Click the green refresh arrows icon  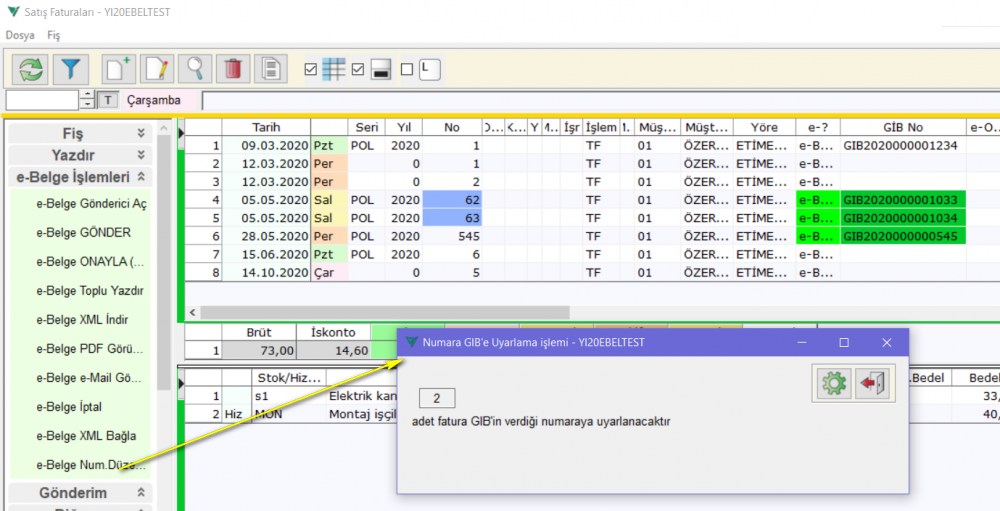[32, 69]
